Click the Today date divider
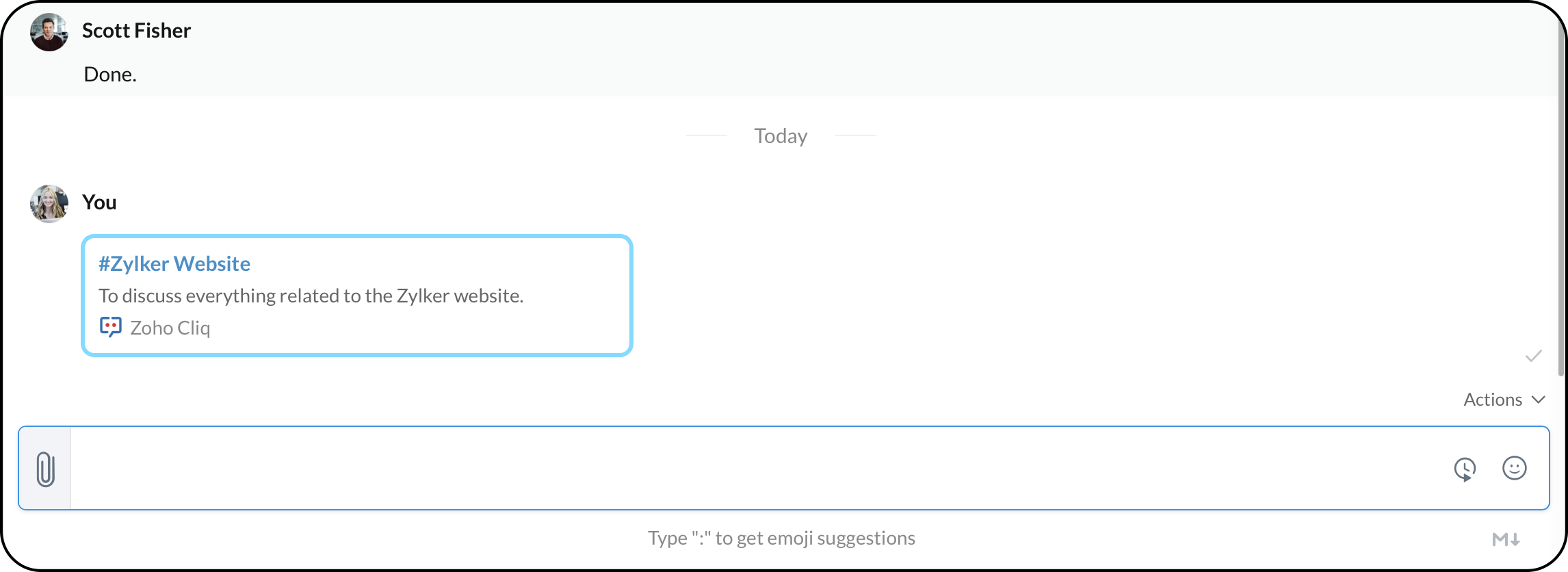 [x=781, y=136]
